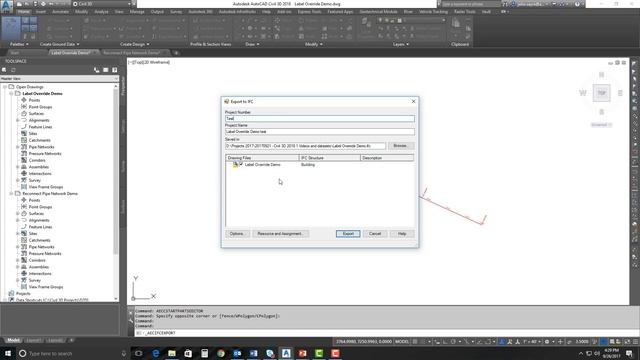Open the Manage ribbon tab
The image size is (640, 360).
click(137, 12)
